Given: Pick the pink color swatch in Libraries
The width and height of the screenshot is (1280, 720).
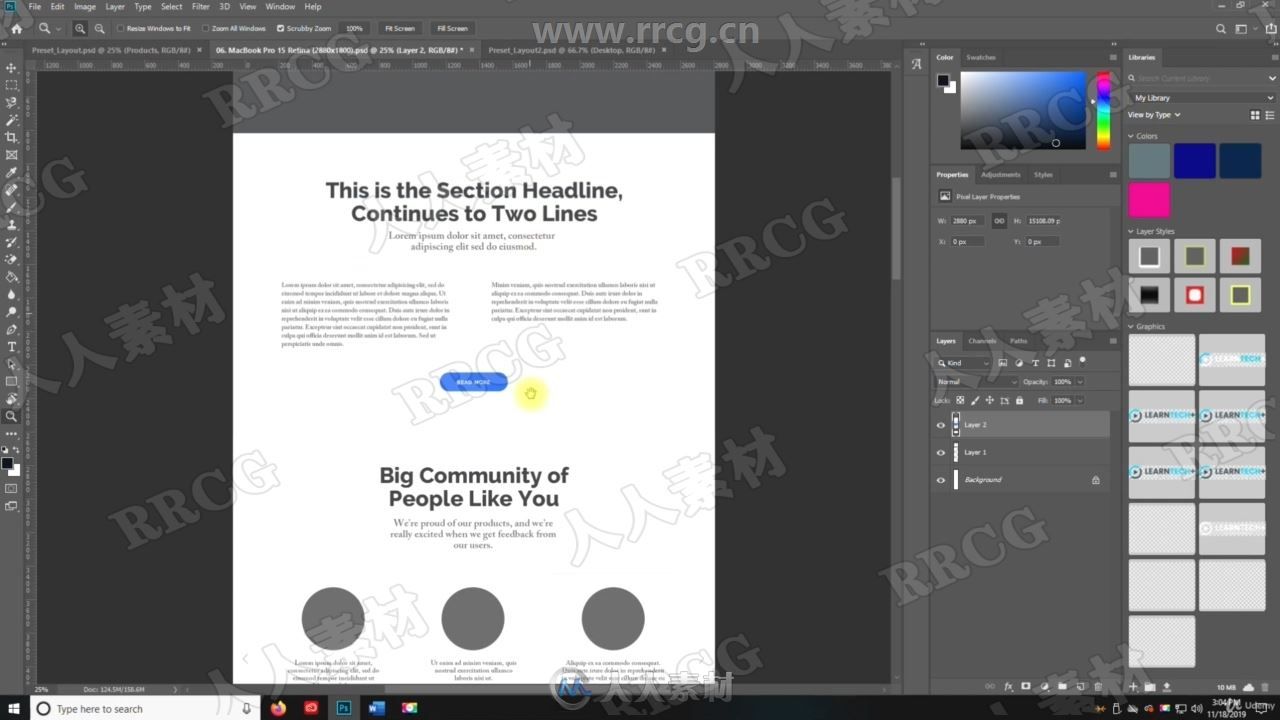Looking at the screenshot, I should click(1149, 200).
